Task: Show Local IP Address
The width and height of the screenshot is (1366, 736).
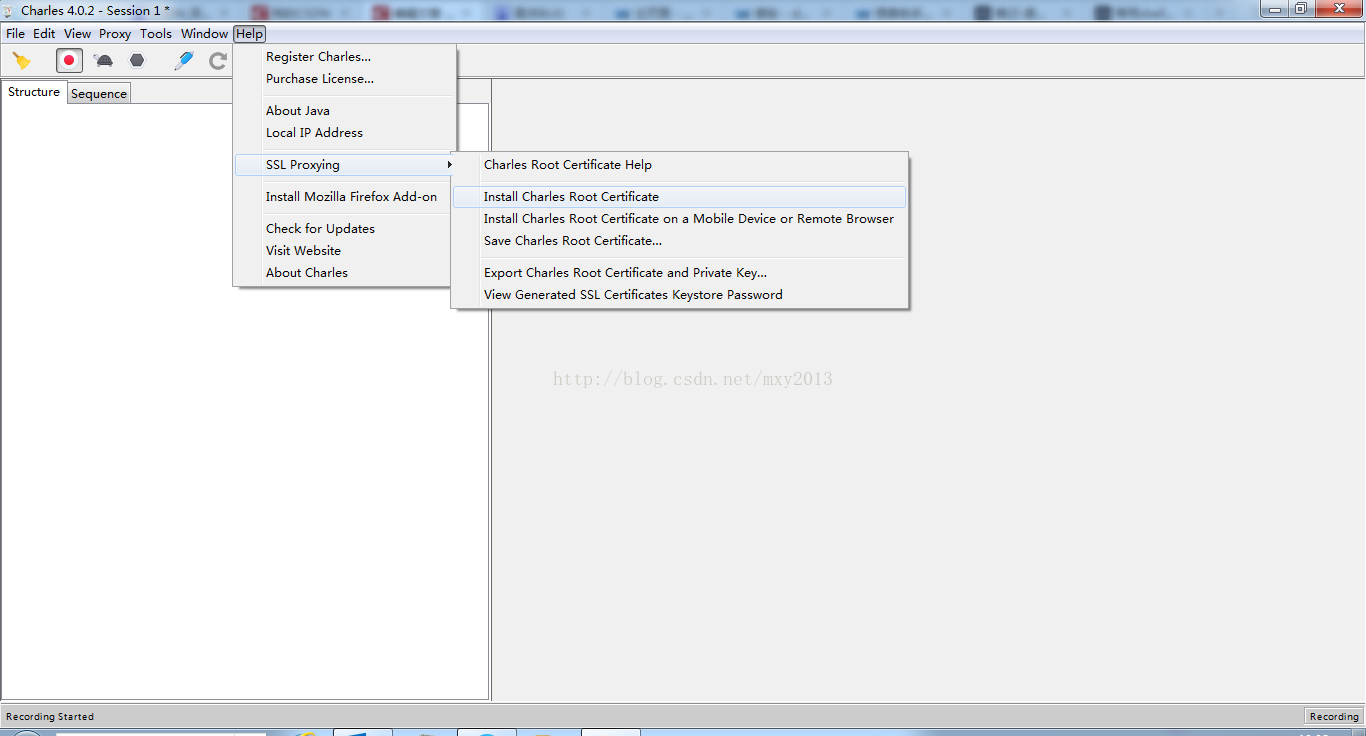Action: (345, 133)
